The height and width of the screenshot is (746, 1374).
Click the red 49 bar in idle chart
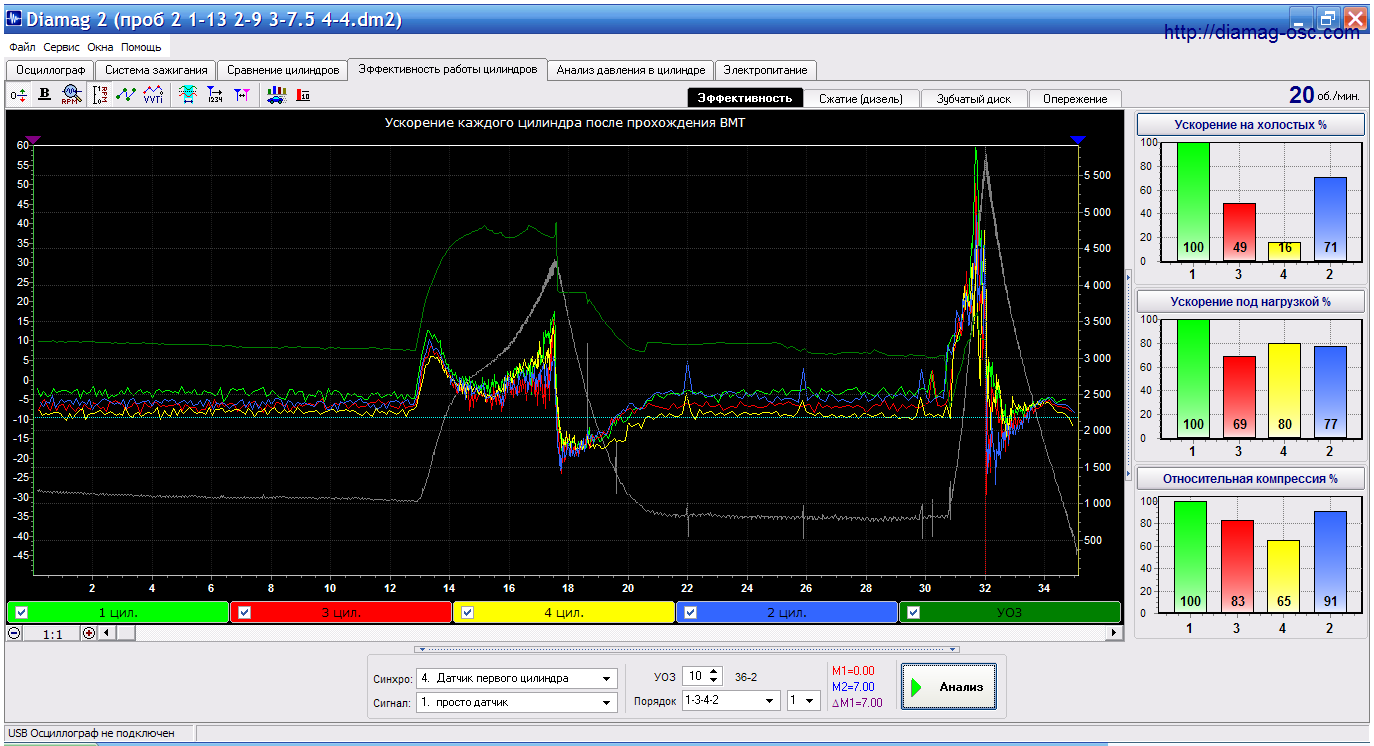tap(1239, 232)
